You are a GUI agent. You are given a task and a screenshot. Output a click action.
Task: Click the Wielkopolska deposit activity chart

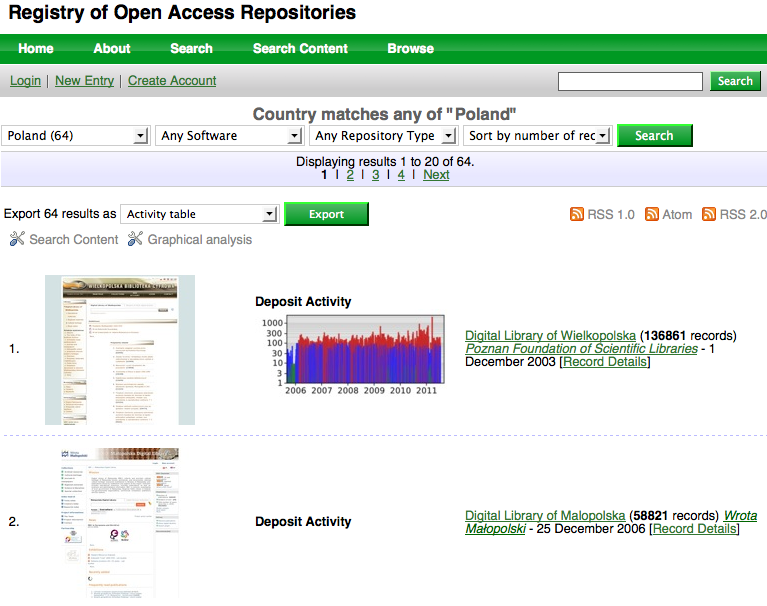tap(353, 355)
